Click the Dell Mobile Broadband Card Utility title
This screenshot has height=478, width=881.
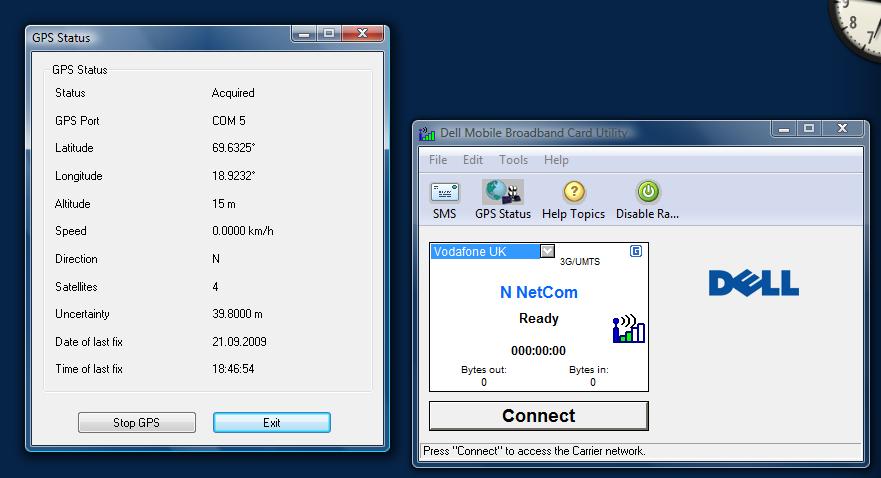tap(533, 133)
